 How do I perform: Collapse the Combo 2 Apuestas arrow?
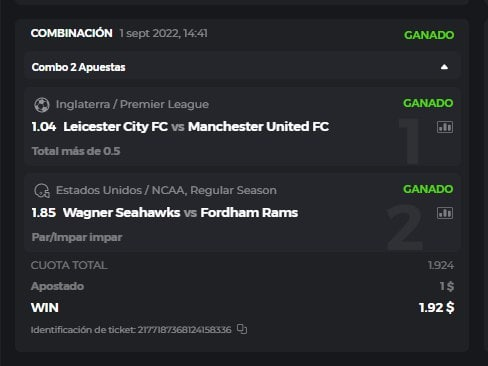(x=444, y=67)
